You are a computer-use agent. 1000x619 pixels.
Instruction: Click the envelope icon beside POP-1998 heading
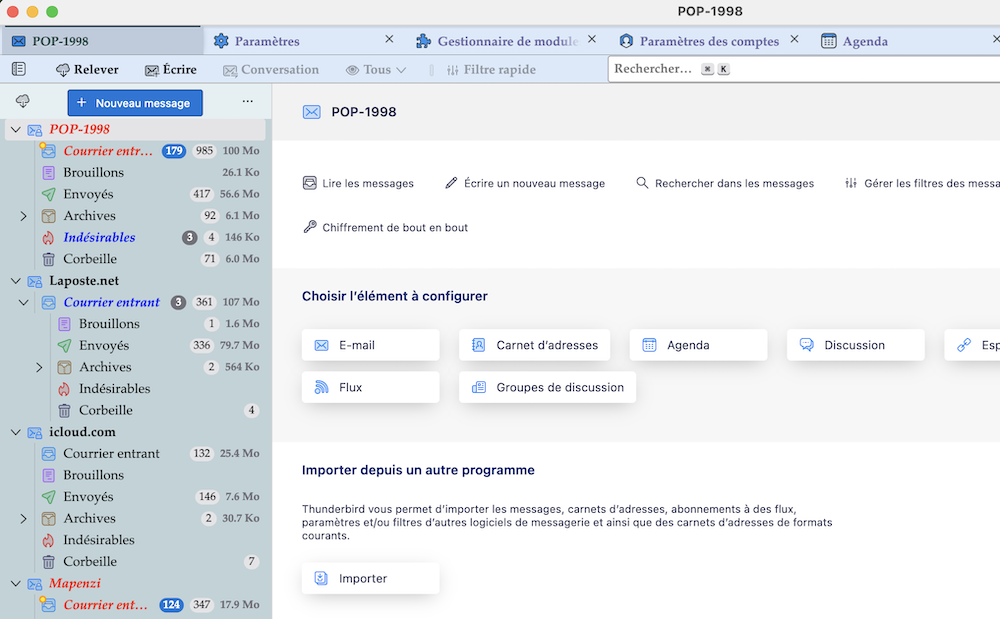(311, 112)
